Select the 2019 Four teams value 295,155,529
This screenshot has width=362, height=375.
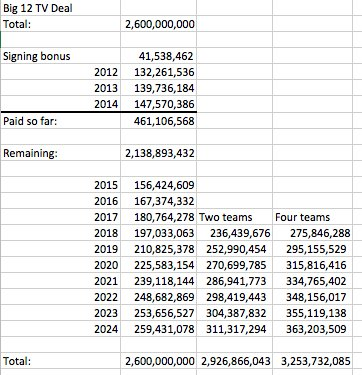tap(312, 249)
